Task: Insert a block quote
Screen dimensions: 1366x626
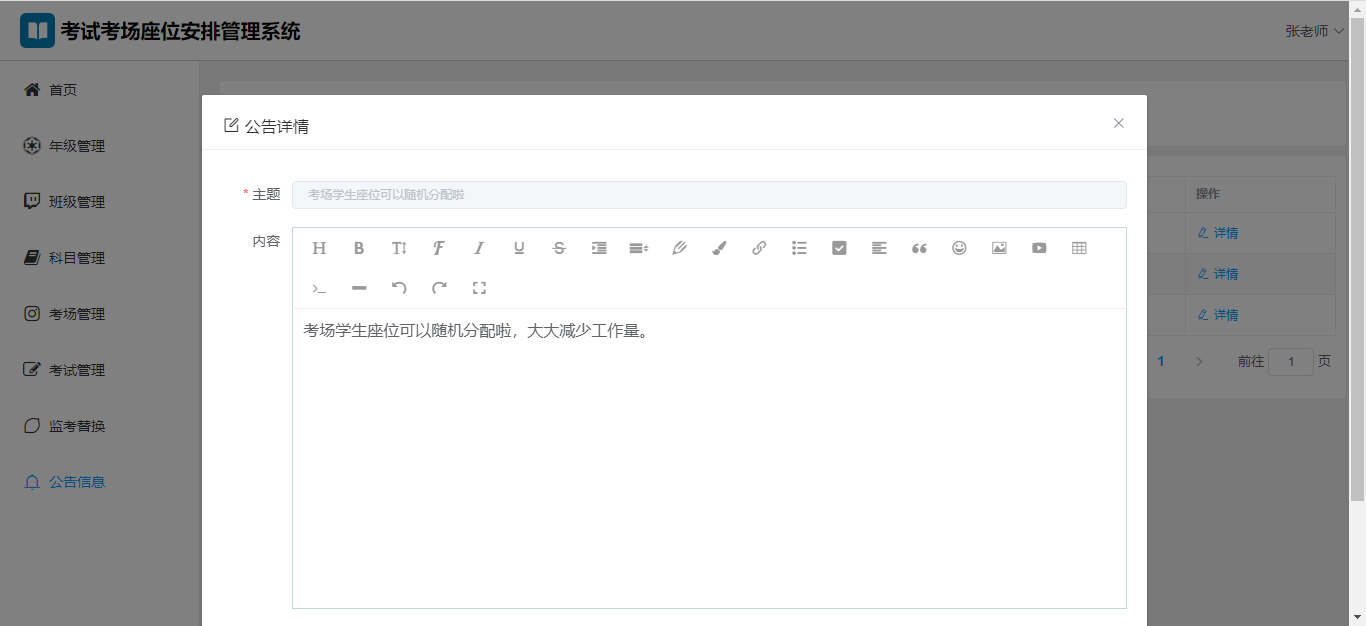Action: 919,248
